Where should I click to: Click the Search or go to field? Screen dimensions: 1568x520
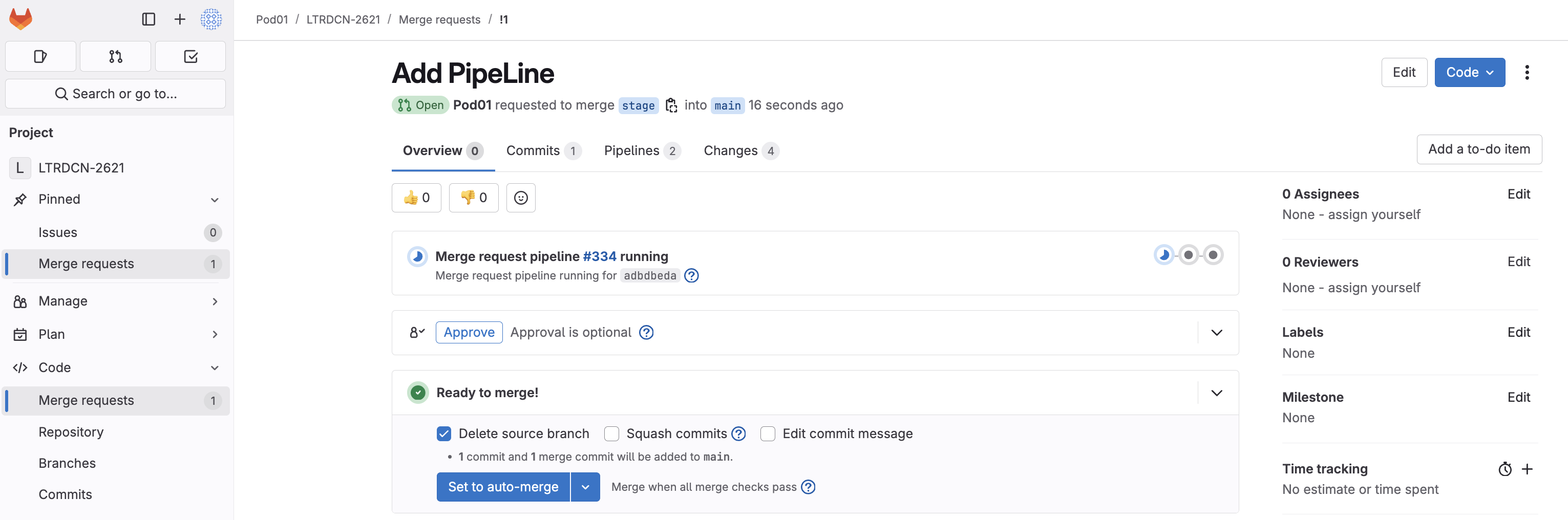116,94
